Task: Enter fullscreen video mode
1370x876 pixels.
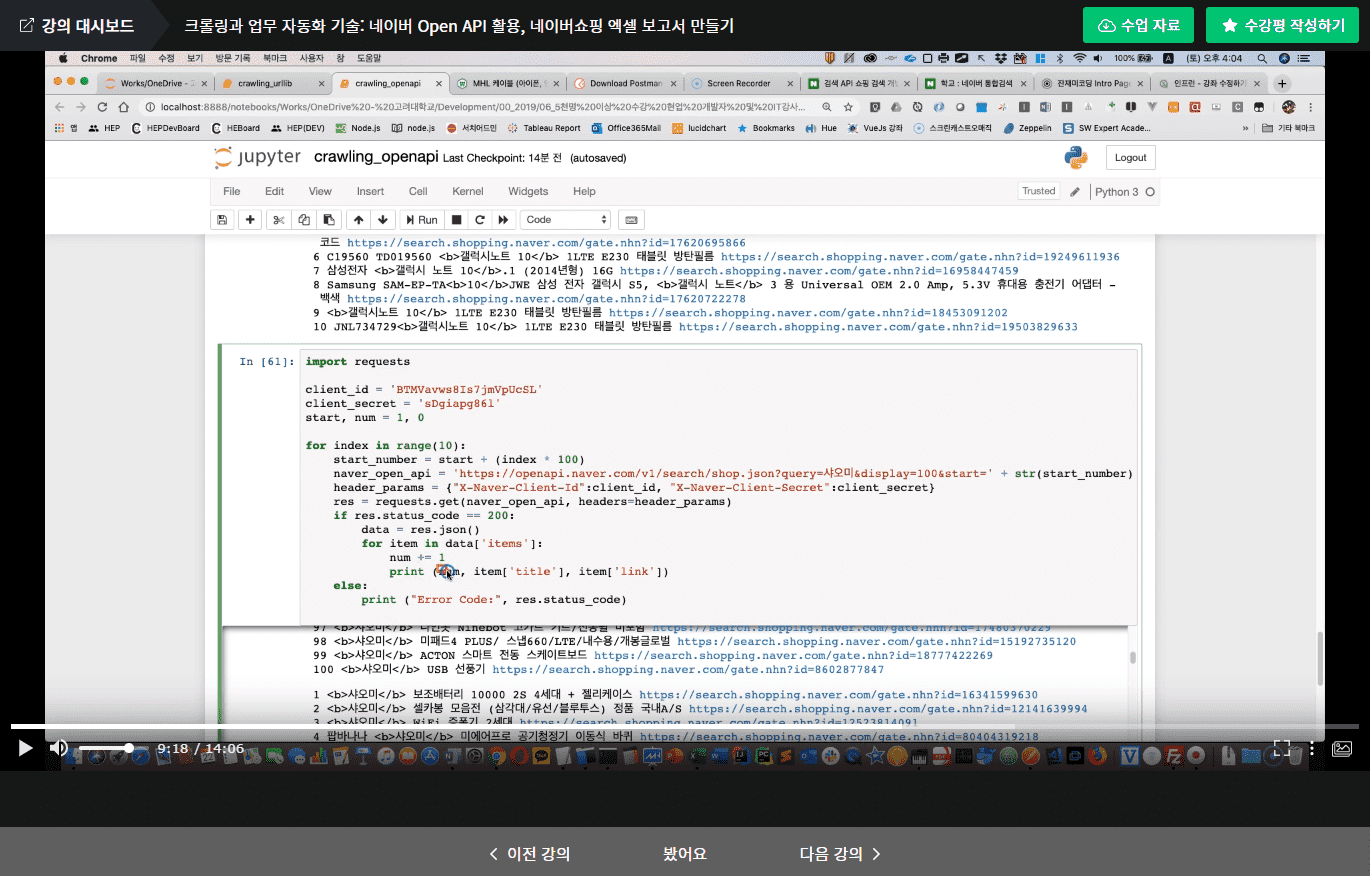Action: [x=1282, y=747]
